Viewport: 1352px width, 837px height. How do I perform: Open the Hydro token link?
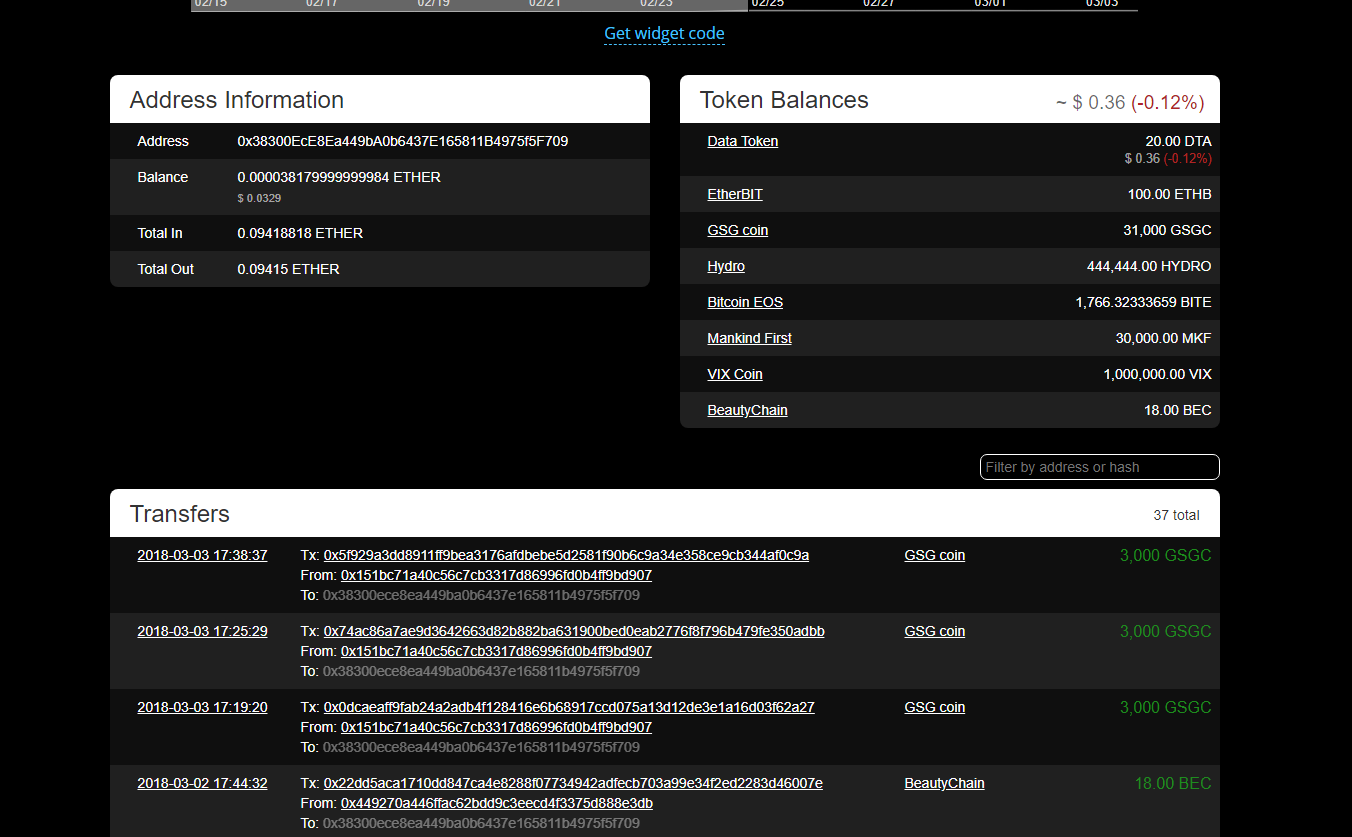(x=725, y=267)
